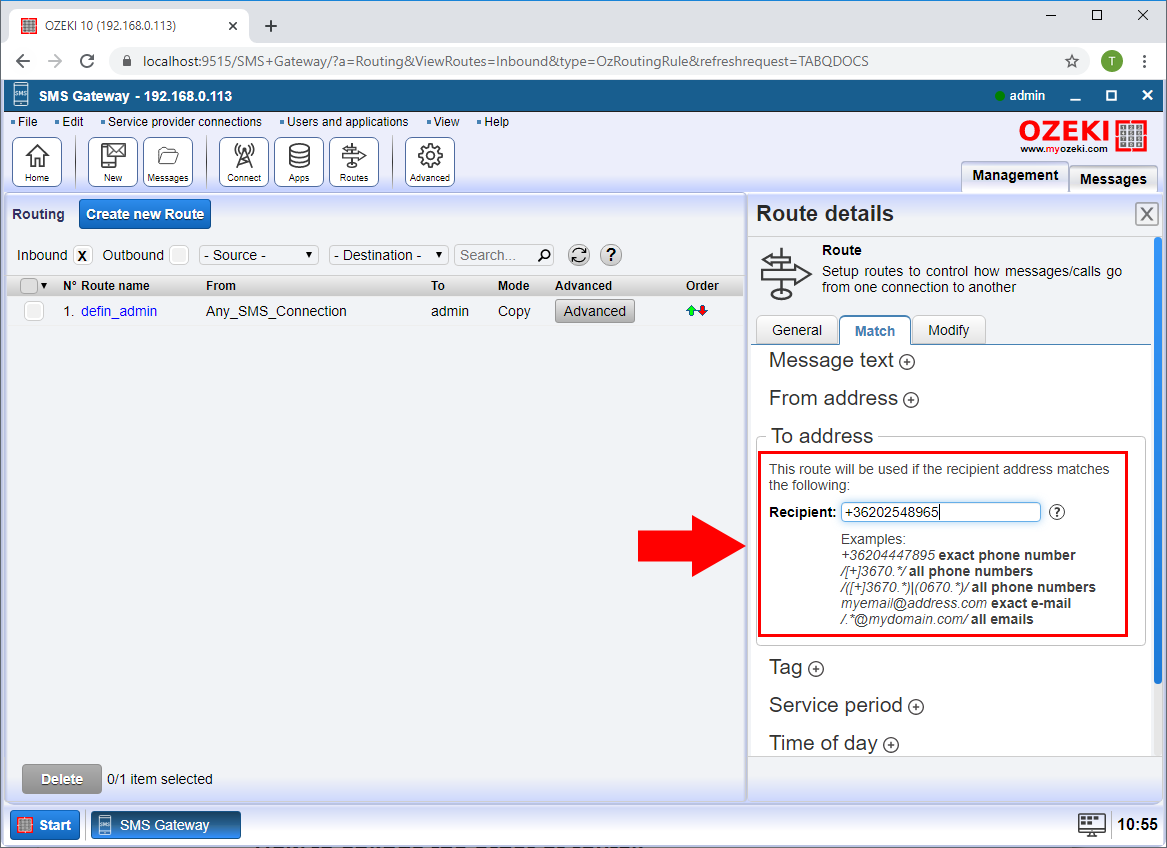Click the OZEKI logo
Screen dimensions: 1167x848
coord(1083,136)
